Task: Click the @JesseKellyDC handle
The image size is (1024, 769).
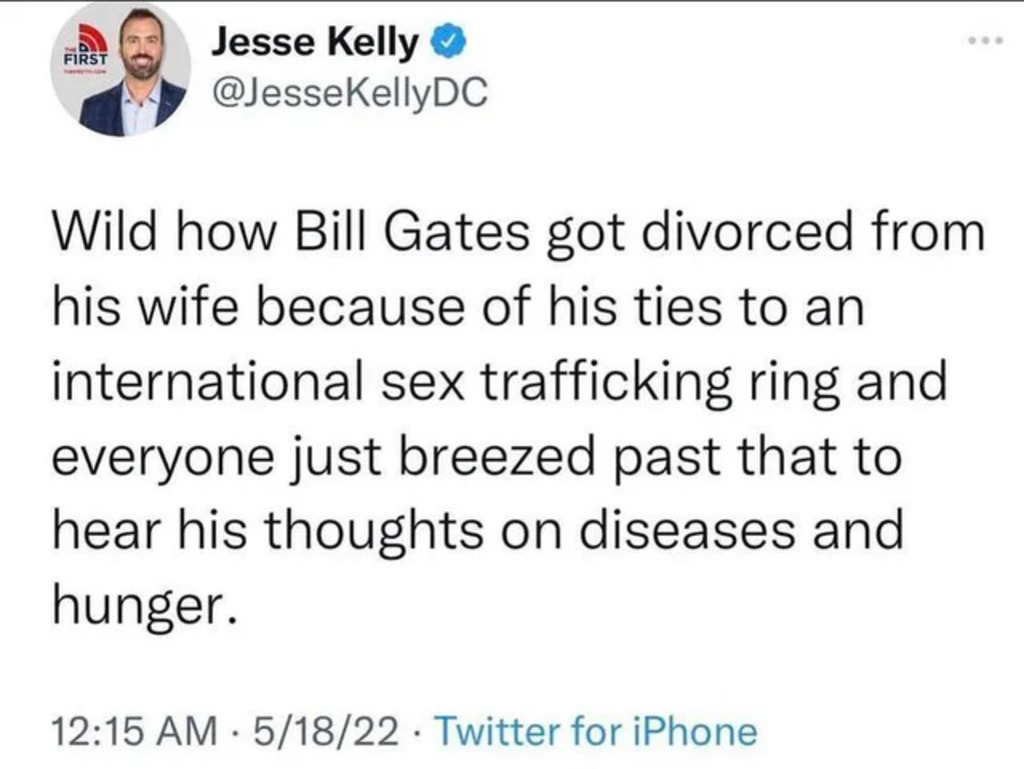Action: pyautogui.click(x=350, y=93)
